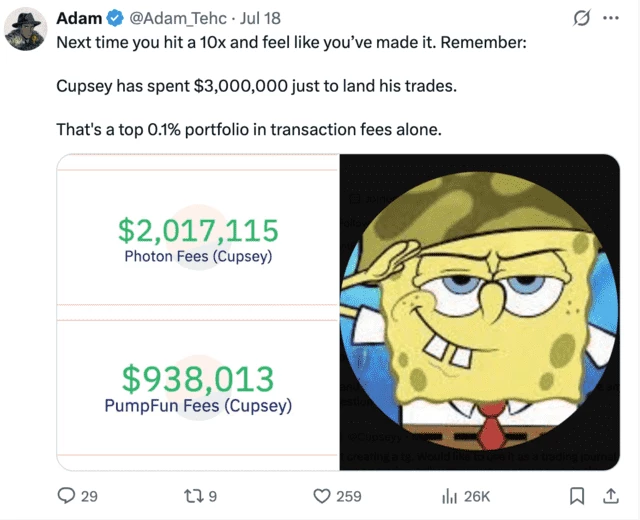Click the blue verified badge

(114, 19)
